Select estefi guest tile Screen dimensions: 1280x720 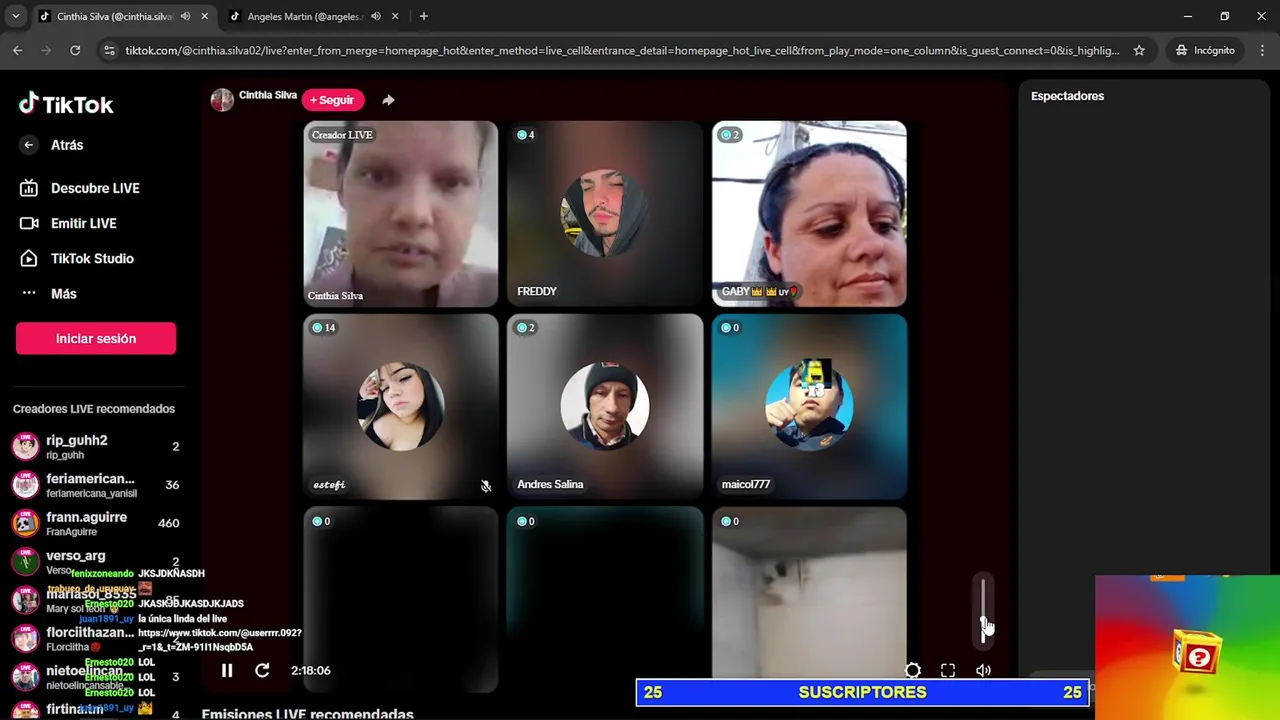click(401, 406)
